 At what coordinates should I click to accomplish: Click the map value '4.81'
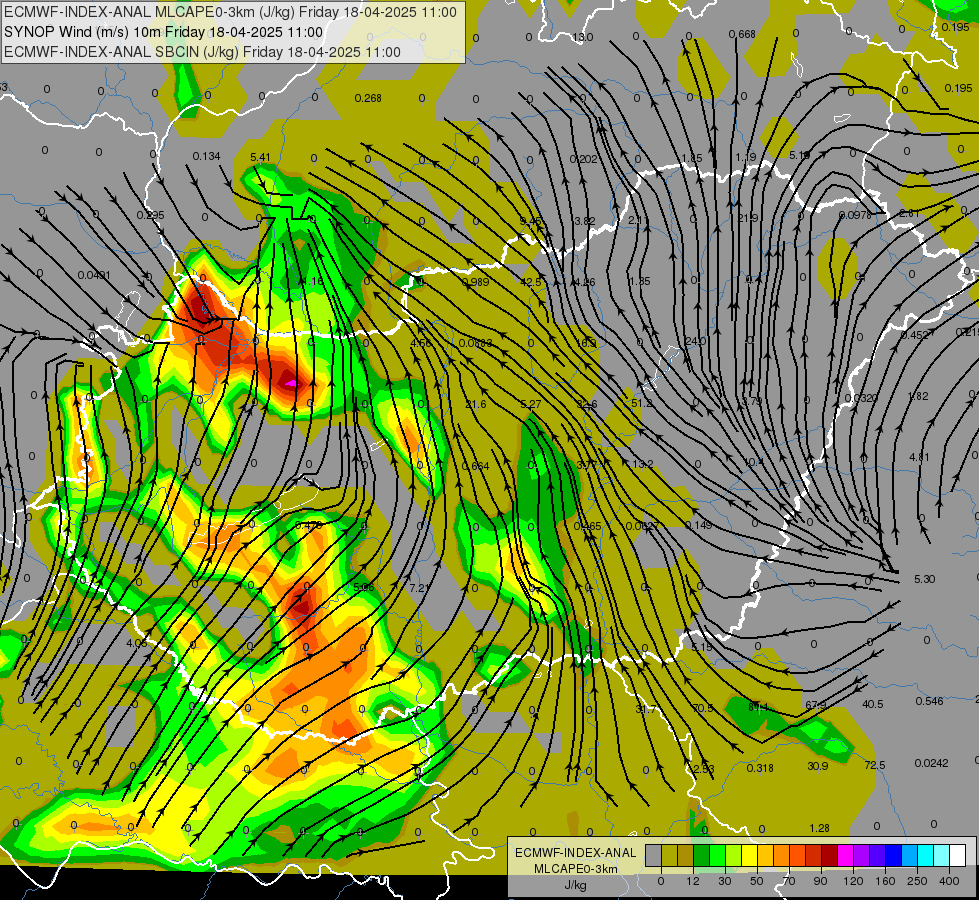click(919, 457)
